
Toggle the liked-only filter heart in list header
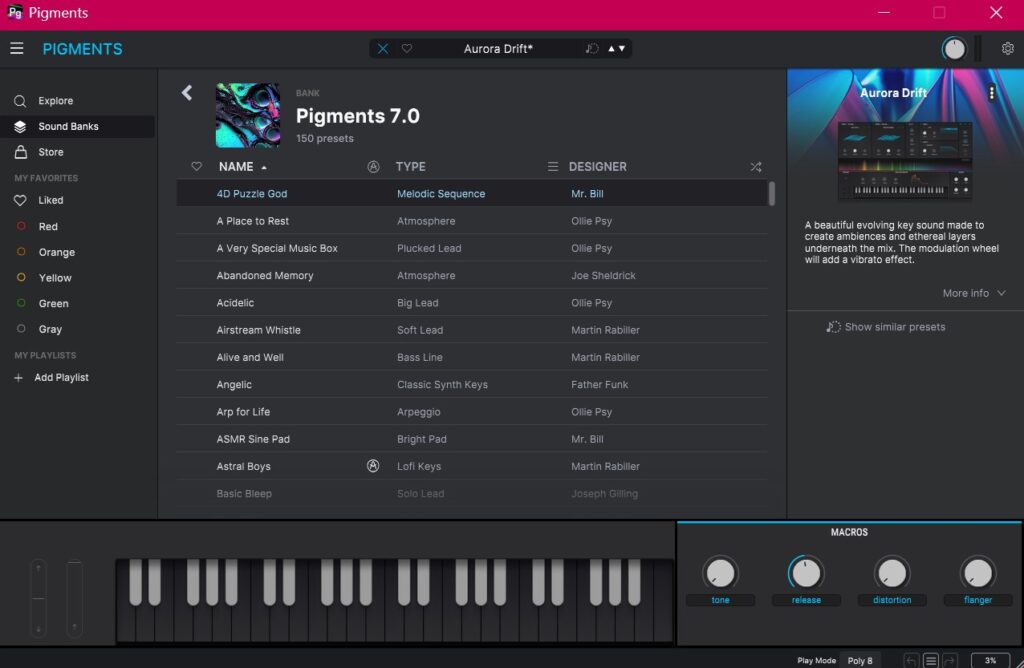(x=197, y=167)
